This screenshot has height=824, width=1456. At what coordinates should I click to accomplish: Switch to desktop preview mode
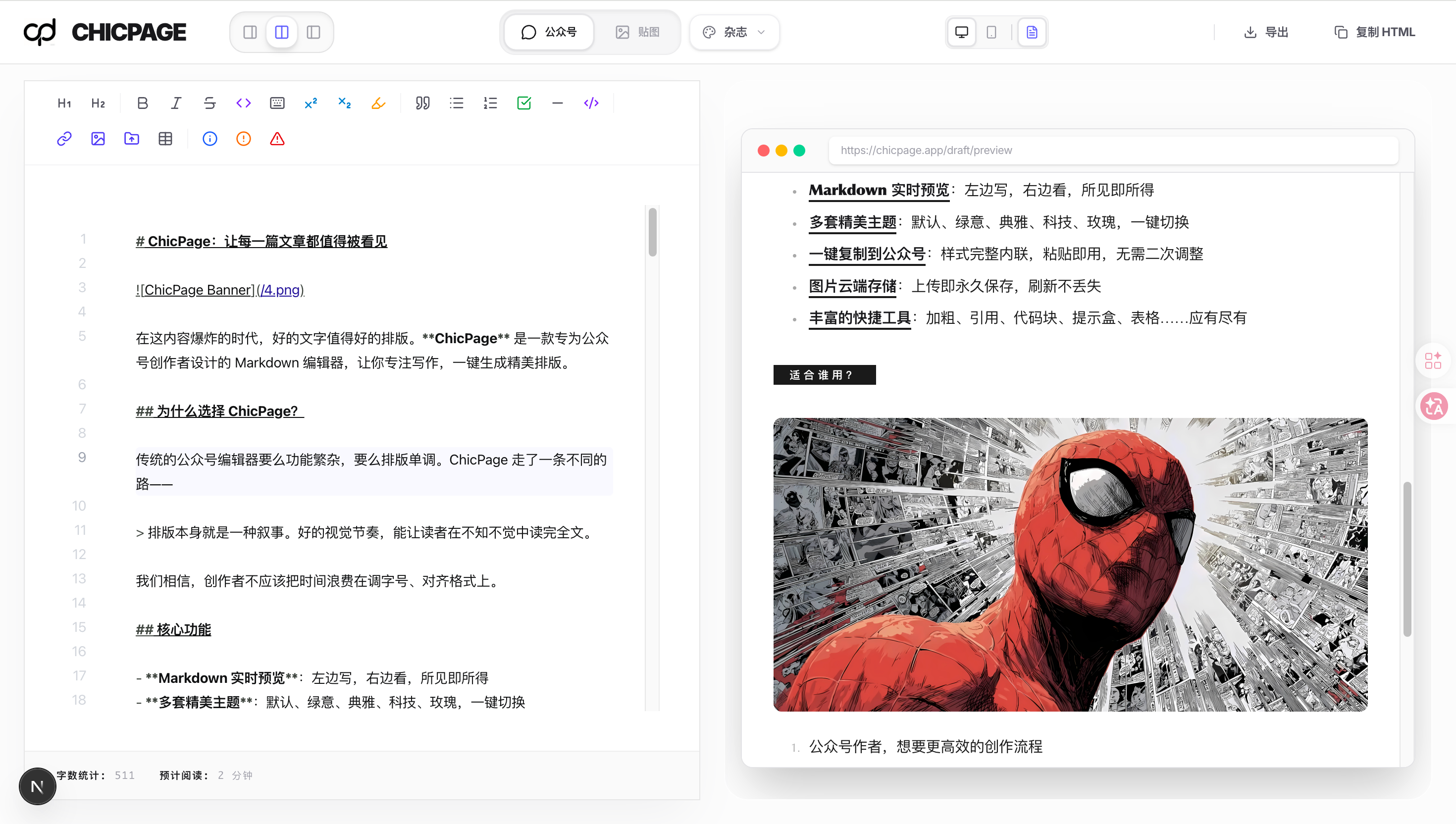coord(961,32)
